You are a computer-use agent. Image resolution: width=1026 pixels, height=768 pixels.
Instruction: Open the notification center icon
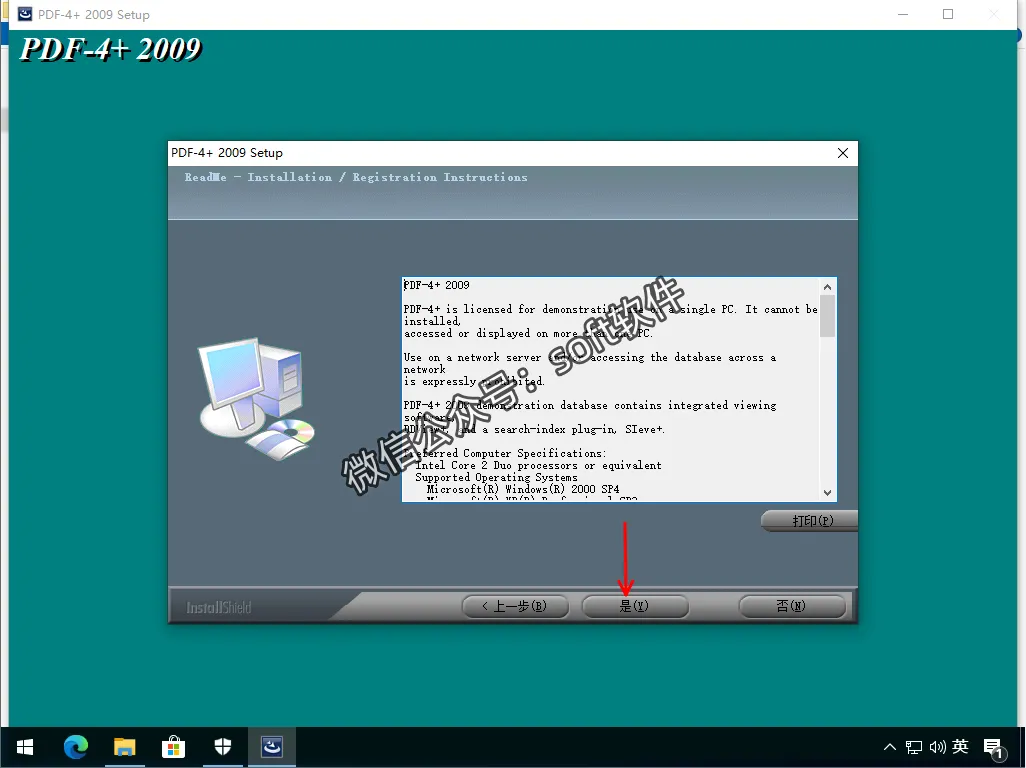(993, 748)
